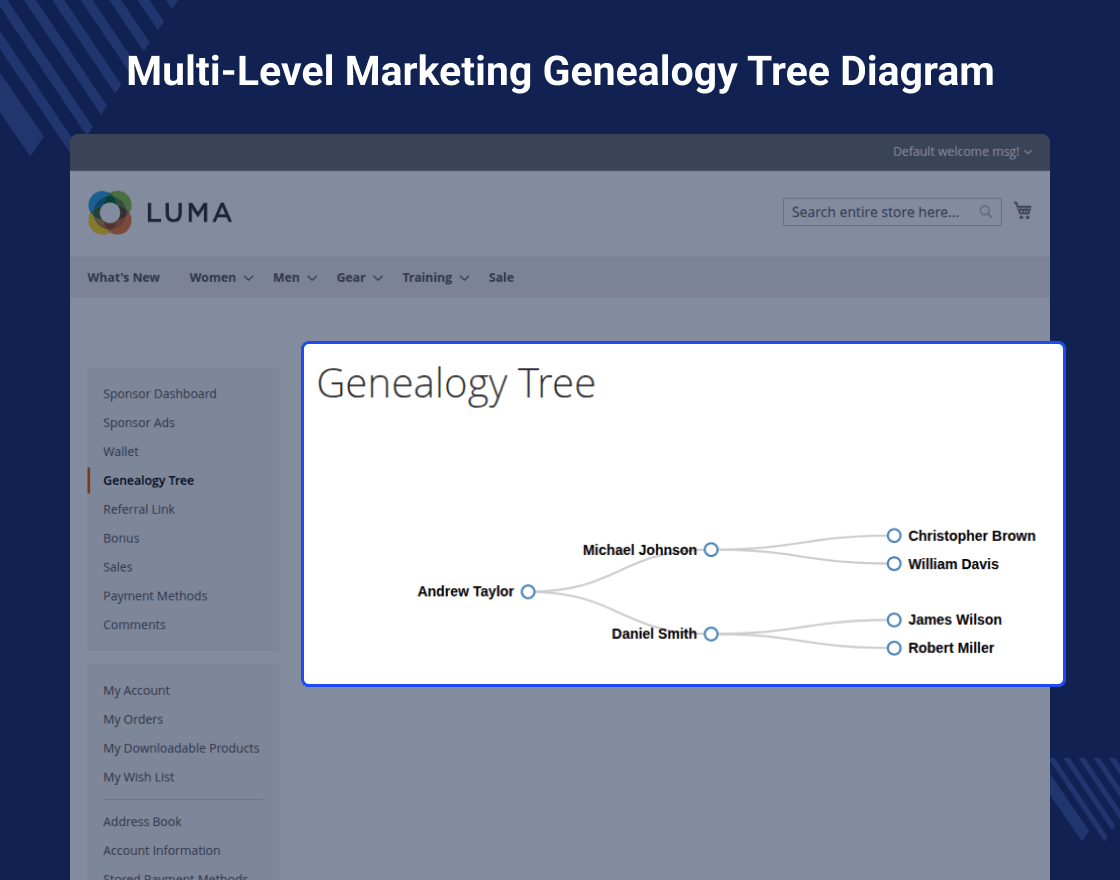Image resolution: width=1120 pixels, height=880 pixels.
Task: Expand the Default welcome msg dropdown
Action: point(961,151)
